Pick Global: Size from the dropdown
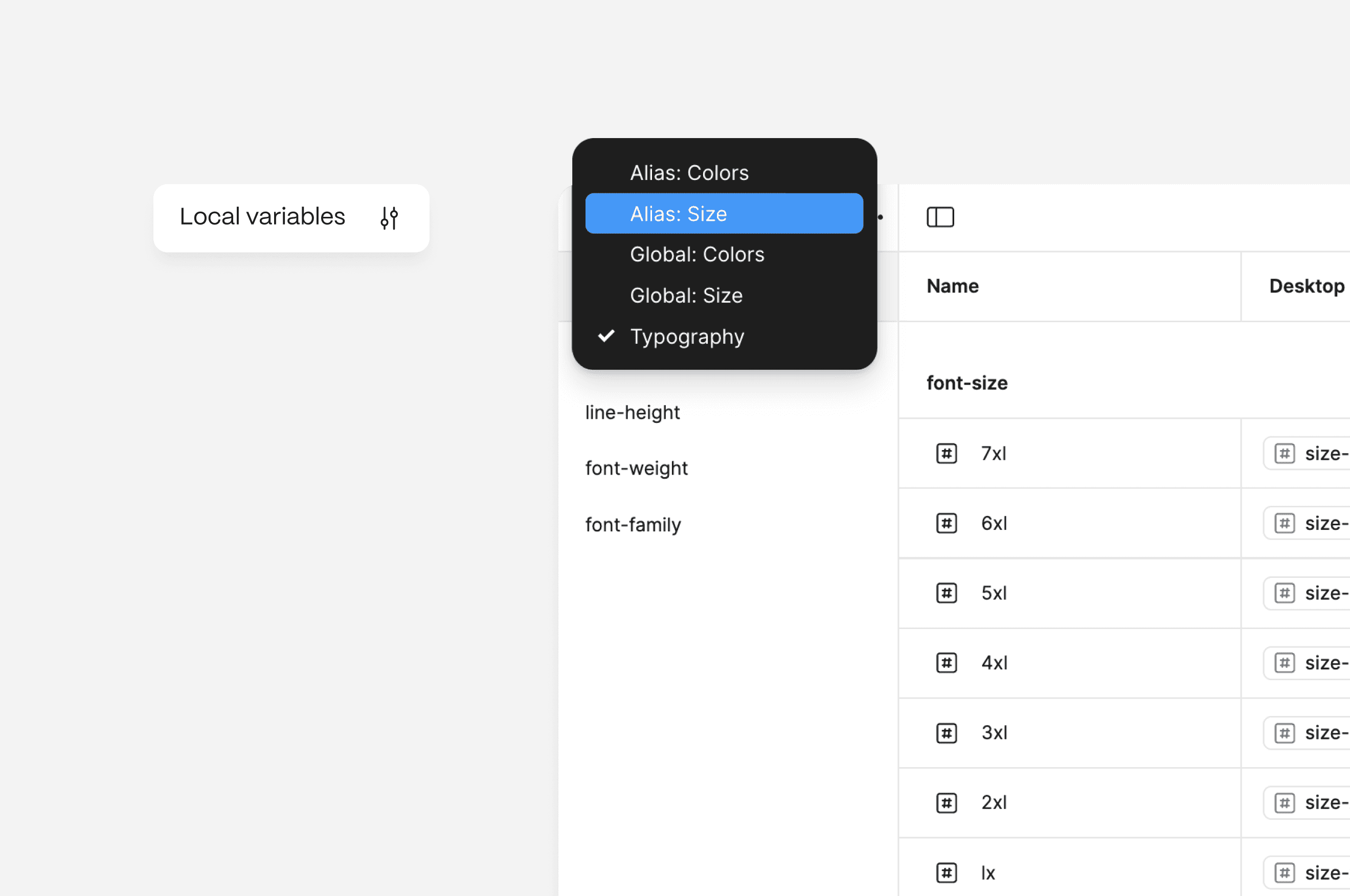This screenshot has width=1350, height=896. click(x=686, y=296)
